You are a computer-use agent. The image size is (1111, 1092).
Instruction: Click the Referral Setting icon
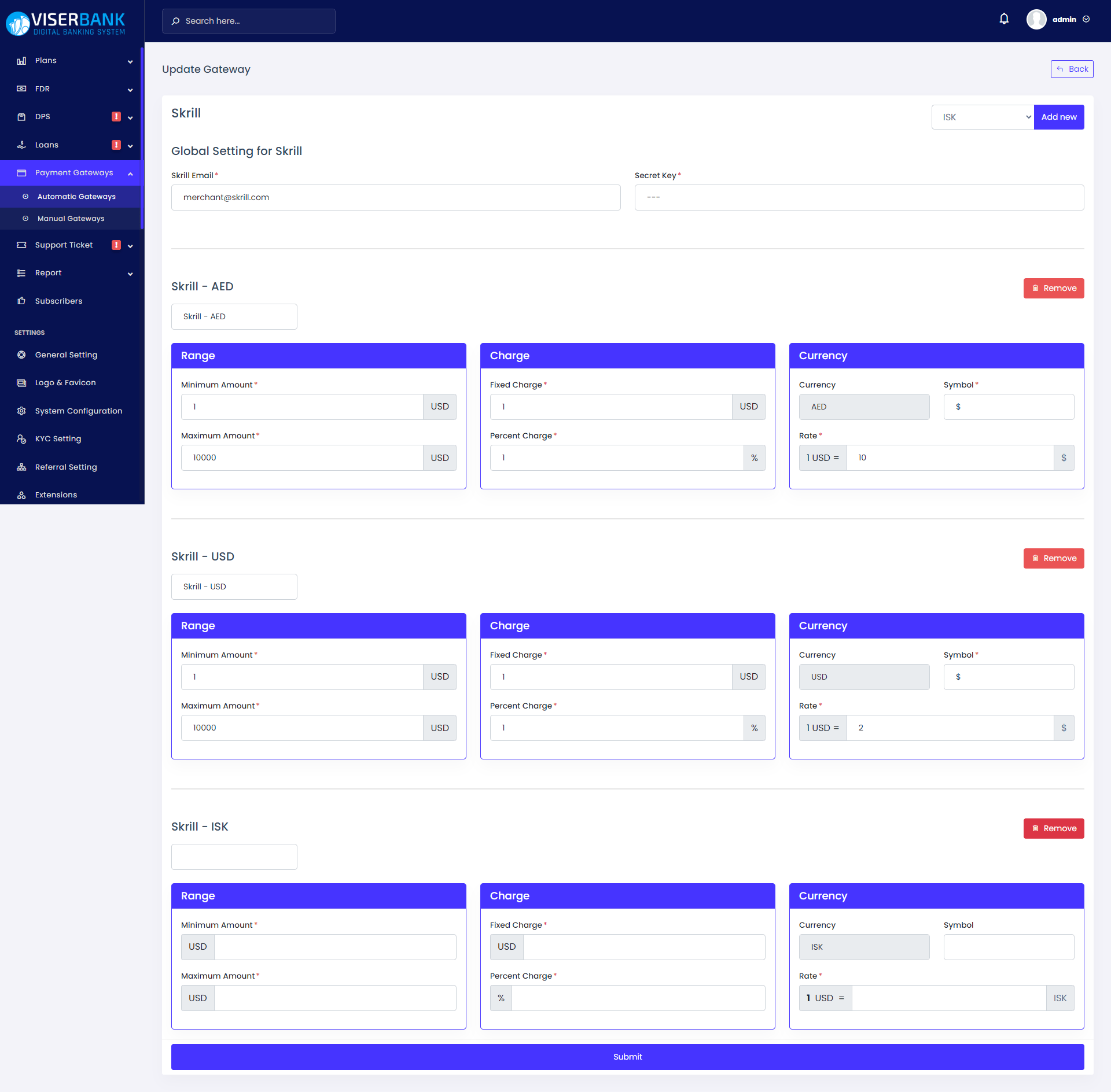21,467
